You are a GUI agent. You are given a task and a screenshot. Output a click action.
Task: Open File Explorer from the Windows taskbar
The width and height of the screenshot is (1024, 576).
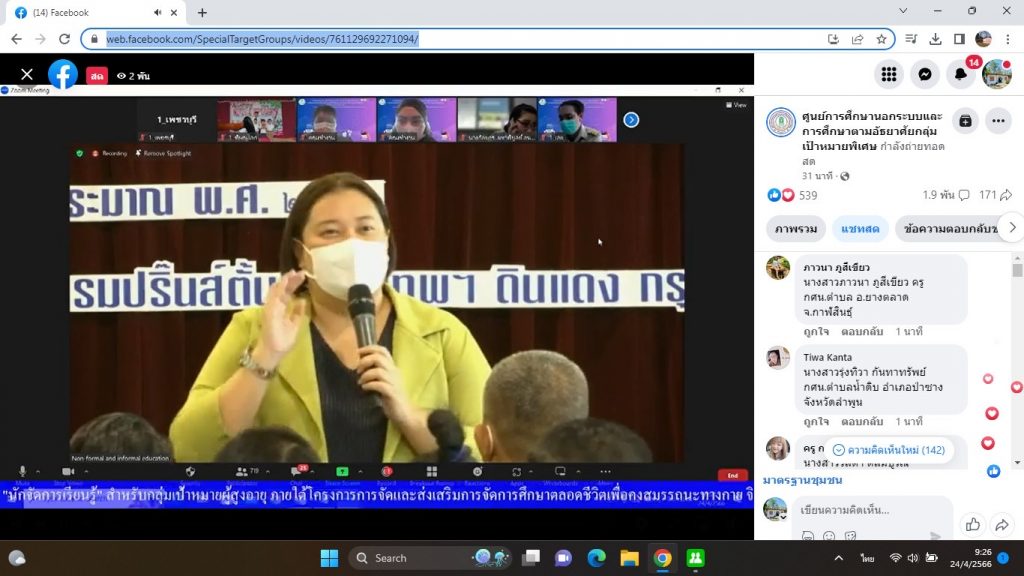[629, 558]
